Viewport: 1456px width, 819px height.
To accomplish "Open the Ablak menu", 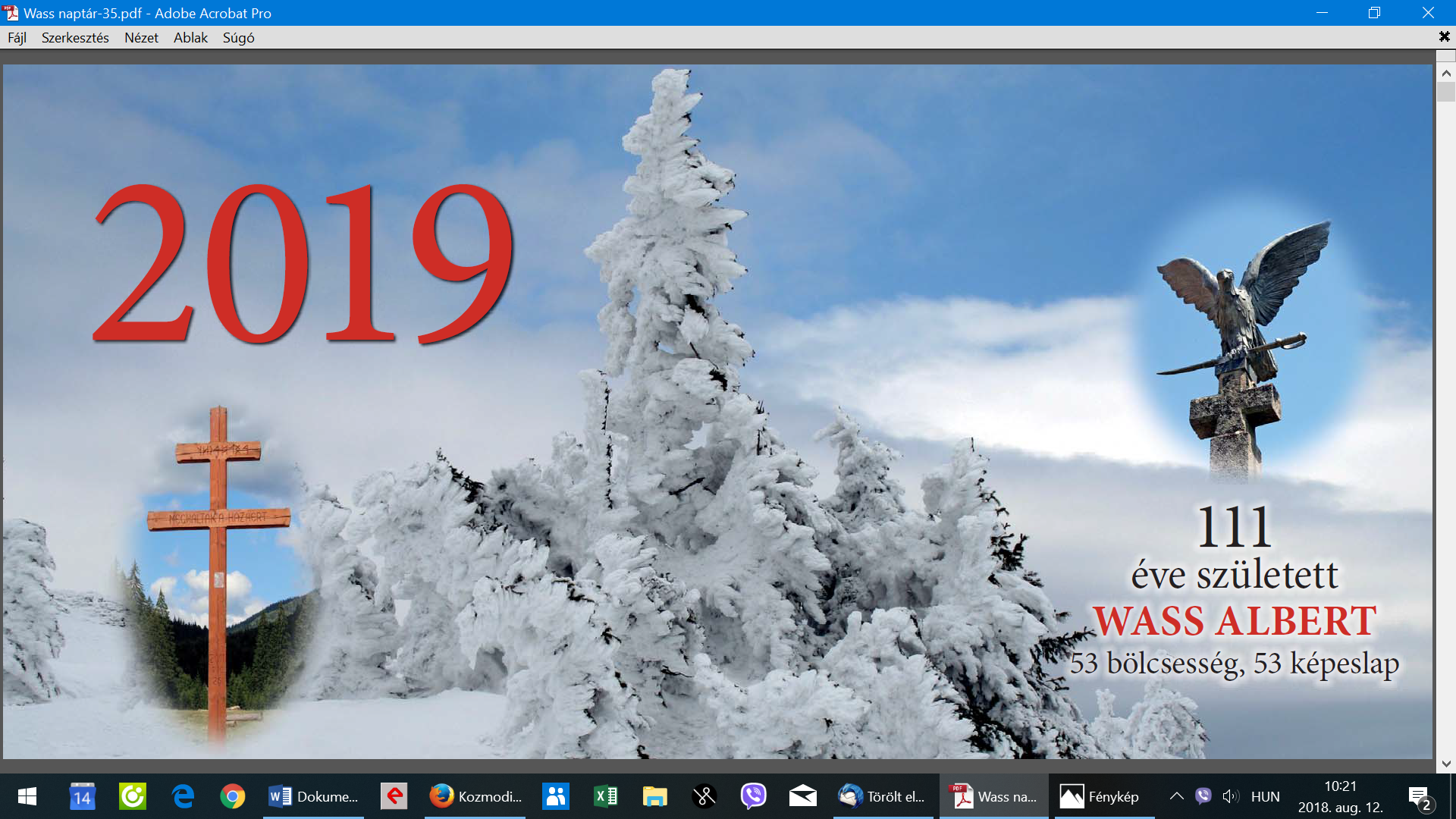I will [190, 38].
